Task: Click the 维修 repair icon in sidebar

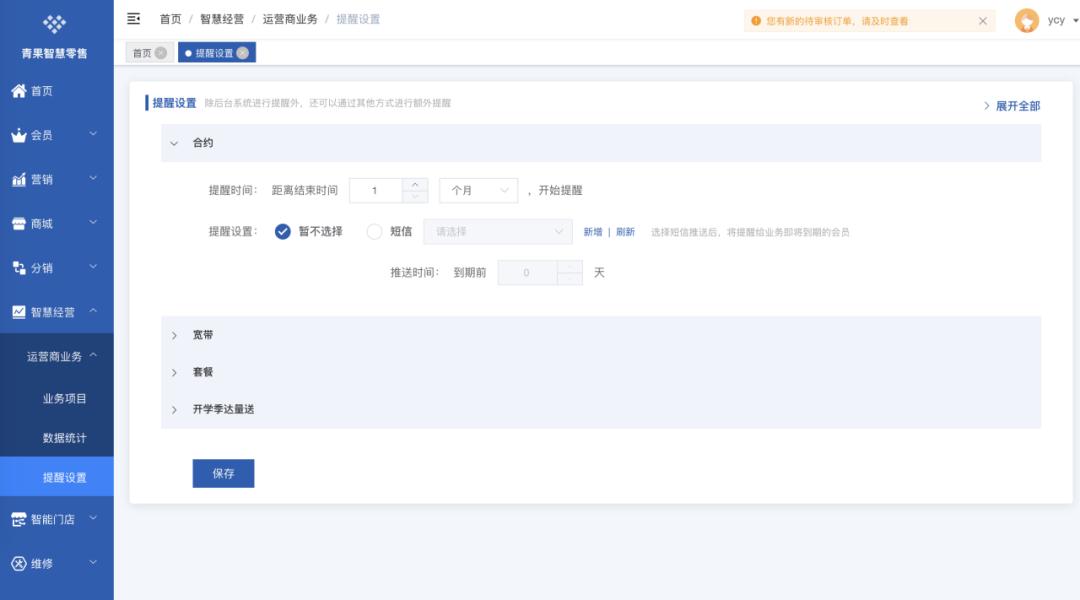Action: 16,562
